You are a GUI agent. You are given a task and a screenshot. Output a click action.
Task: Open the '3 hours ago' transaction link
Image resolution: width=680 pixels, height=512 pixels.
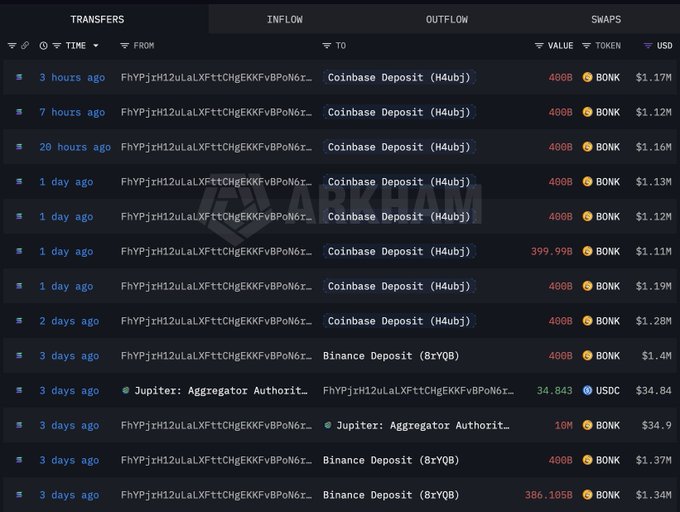[x=72, y=78]
